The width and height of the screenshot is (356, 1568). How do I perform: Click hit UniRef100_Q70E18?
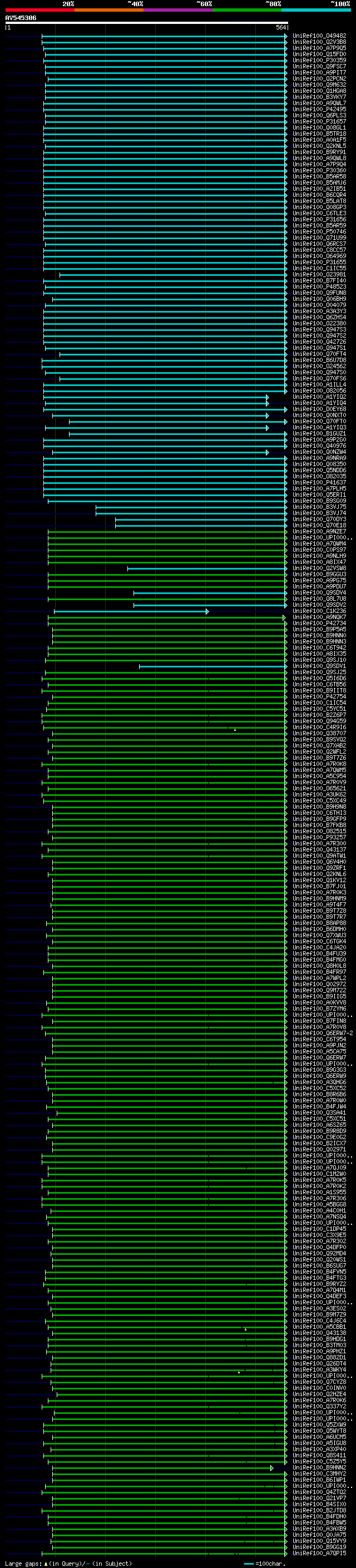pyautogui.click(x=319, y=525)
